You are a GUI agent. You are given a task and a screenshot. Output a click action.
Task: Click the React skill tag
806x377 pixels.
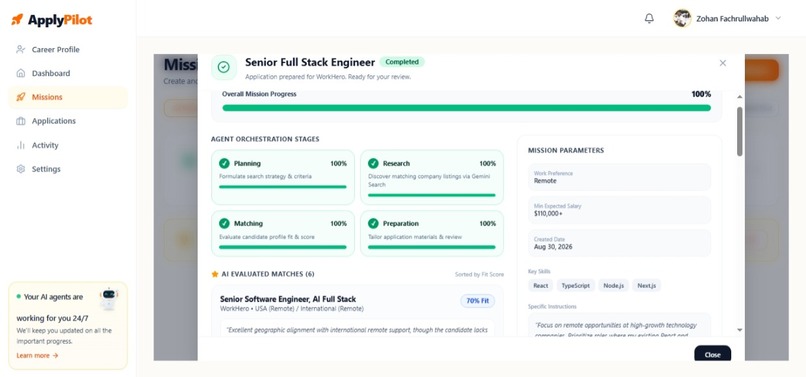[x=540, y=285]
